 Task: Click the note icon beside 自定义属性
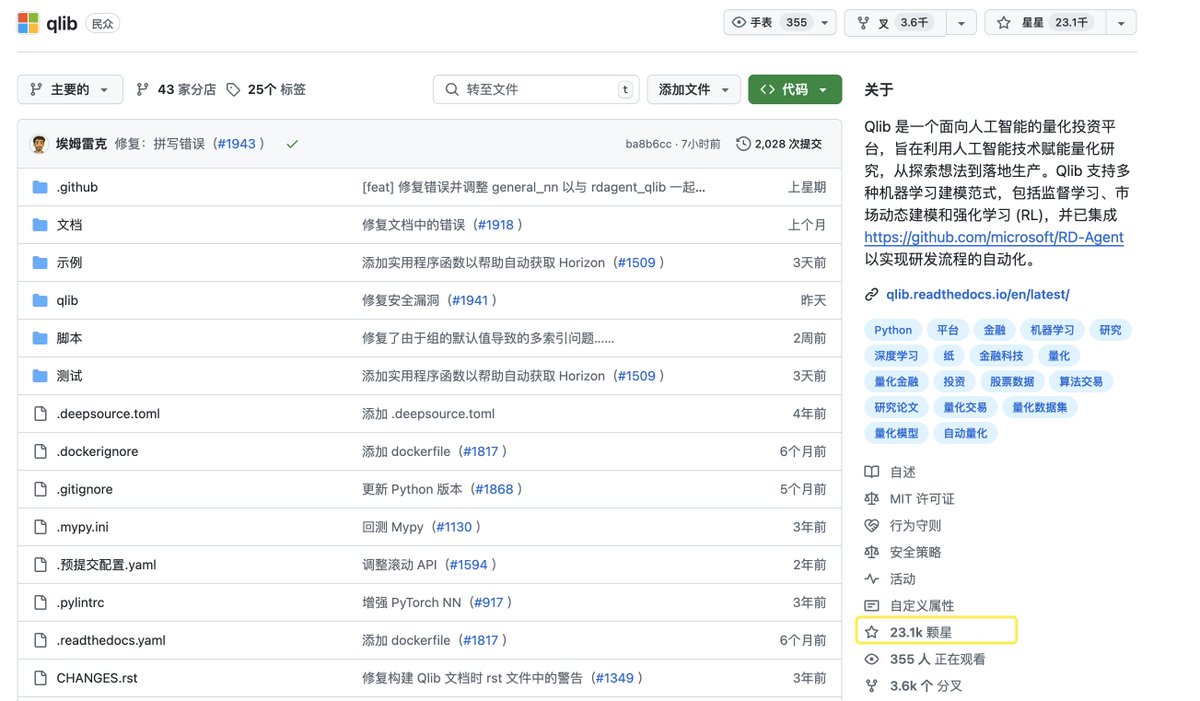pyautogui.click(x=872, y=606)
